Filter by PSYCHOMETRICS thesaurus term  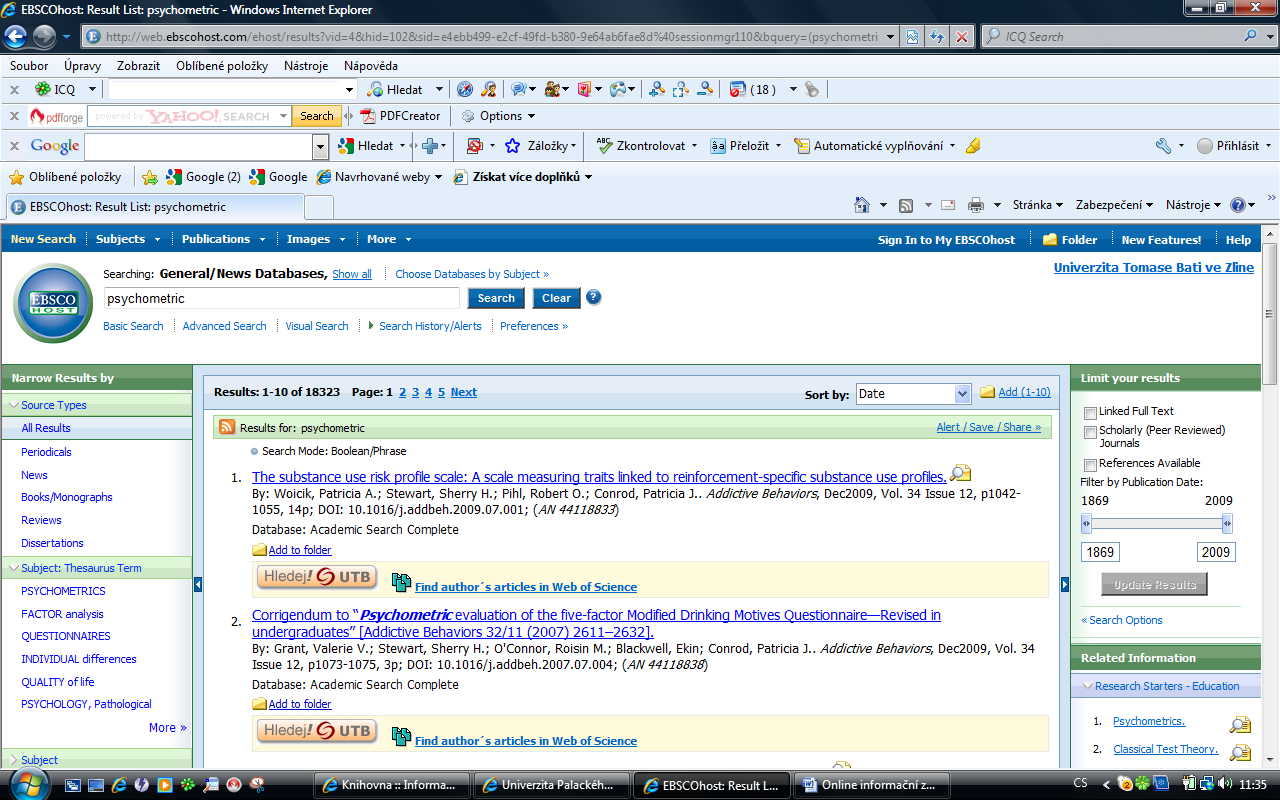(x=63, y=591)
